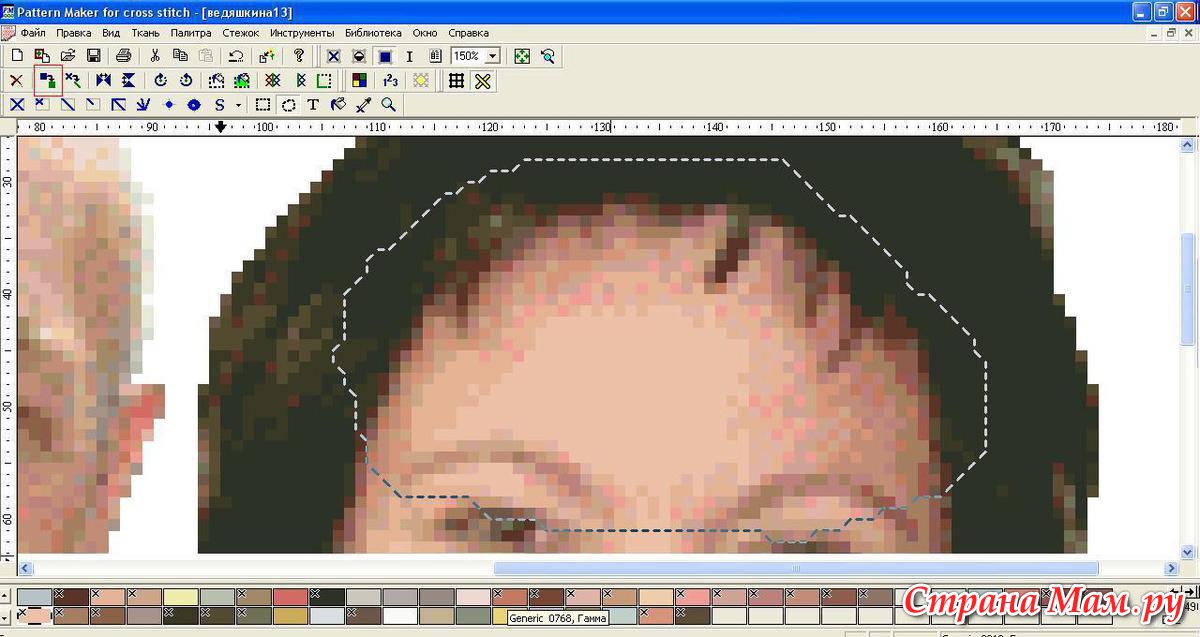The width and height of the screenshot is (1200, 637).
Task: Click the print icon in toolbar
Action: [123, 56]
